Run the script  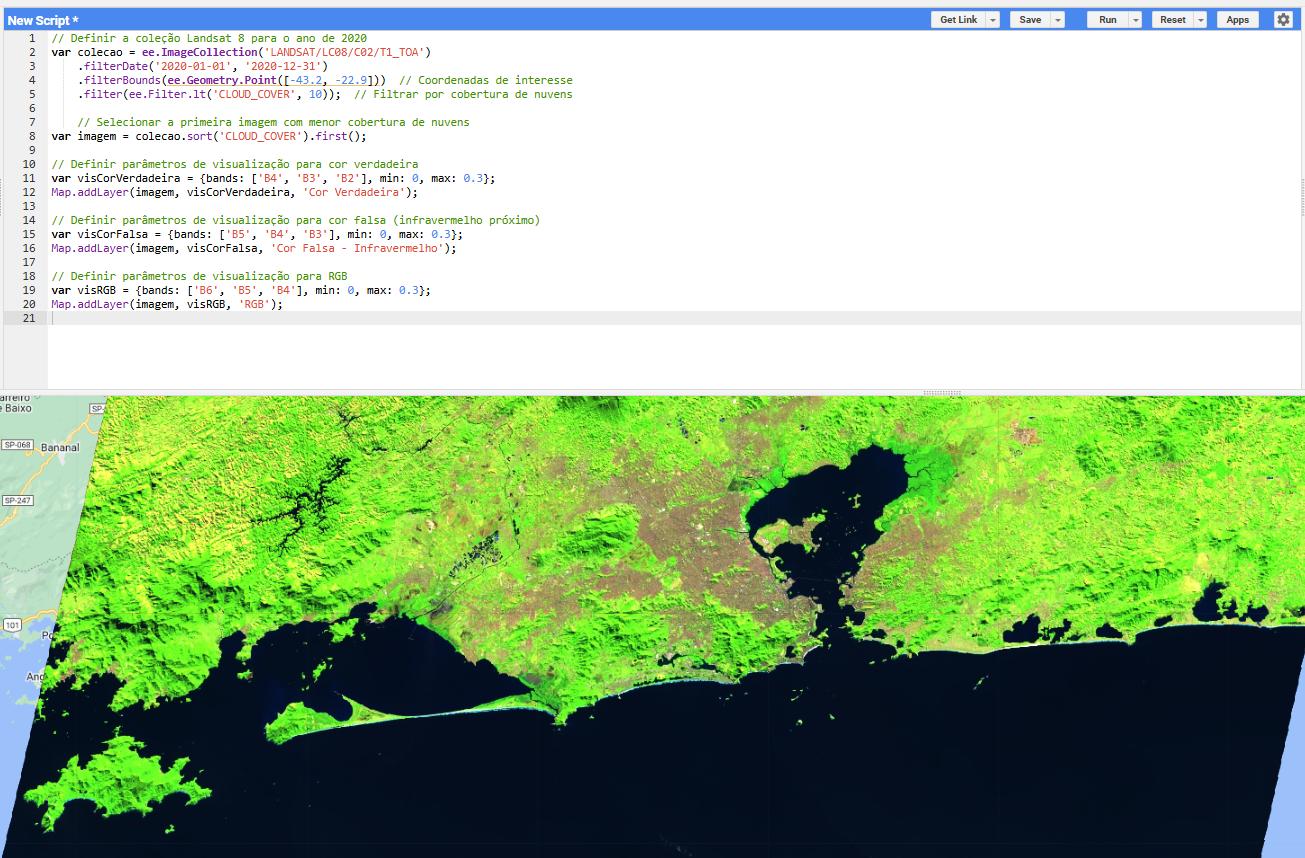tap(1108, 19)
